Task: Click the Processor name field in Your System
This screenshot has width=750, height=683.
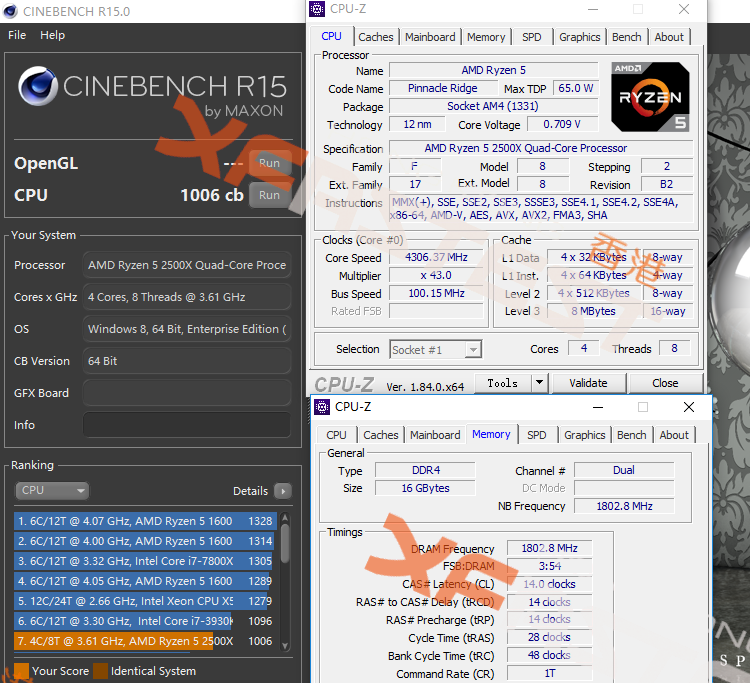Action: [x=187, y=265]
